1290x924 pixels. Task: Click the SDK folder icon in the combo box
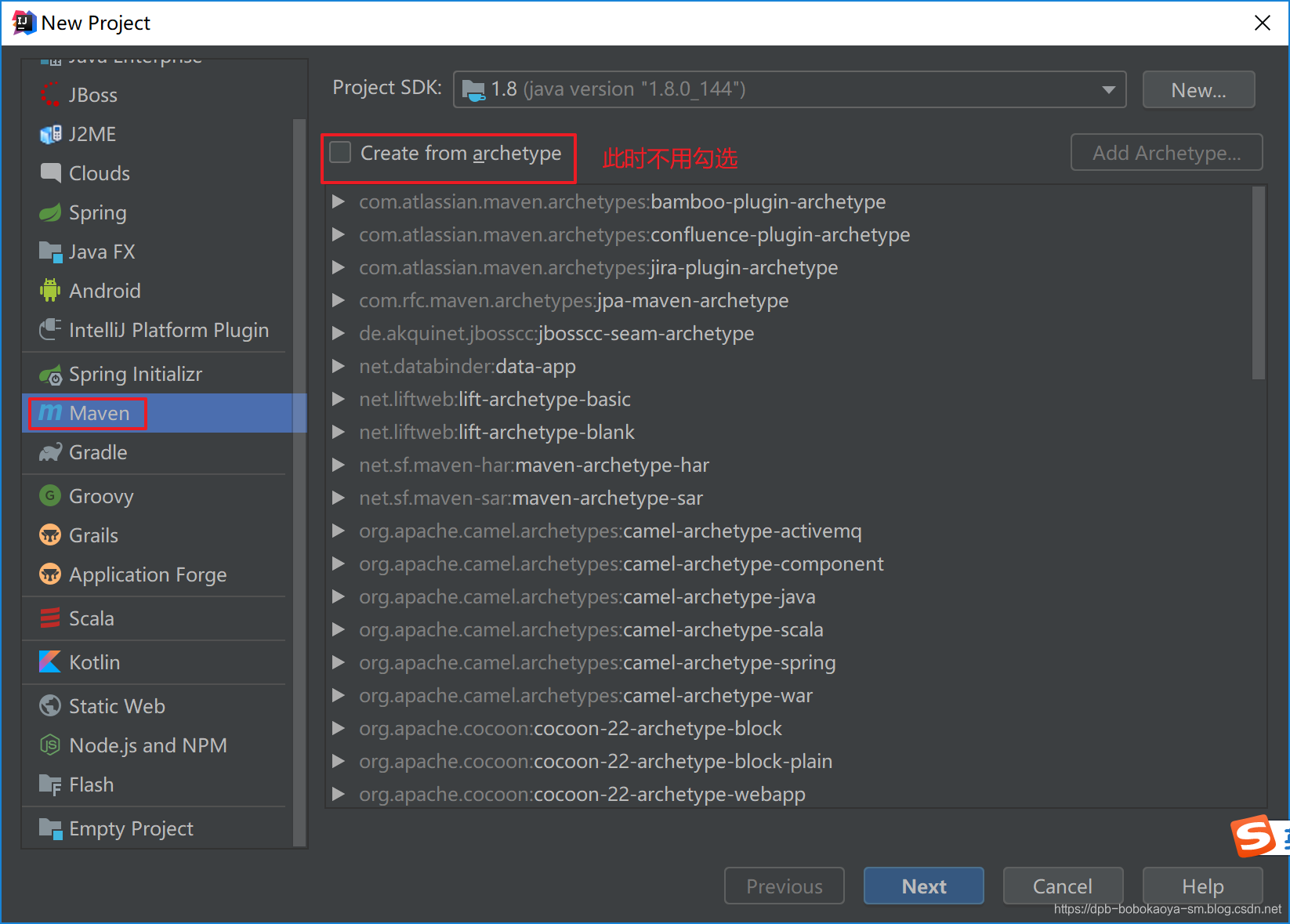tap(473, 90)
